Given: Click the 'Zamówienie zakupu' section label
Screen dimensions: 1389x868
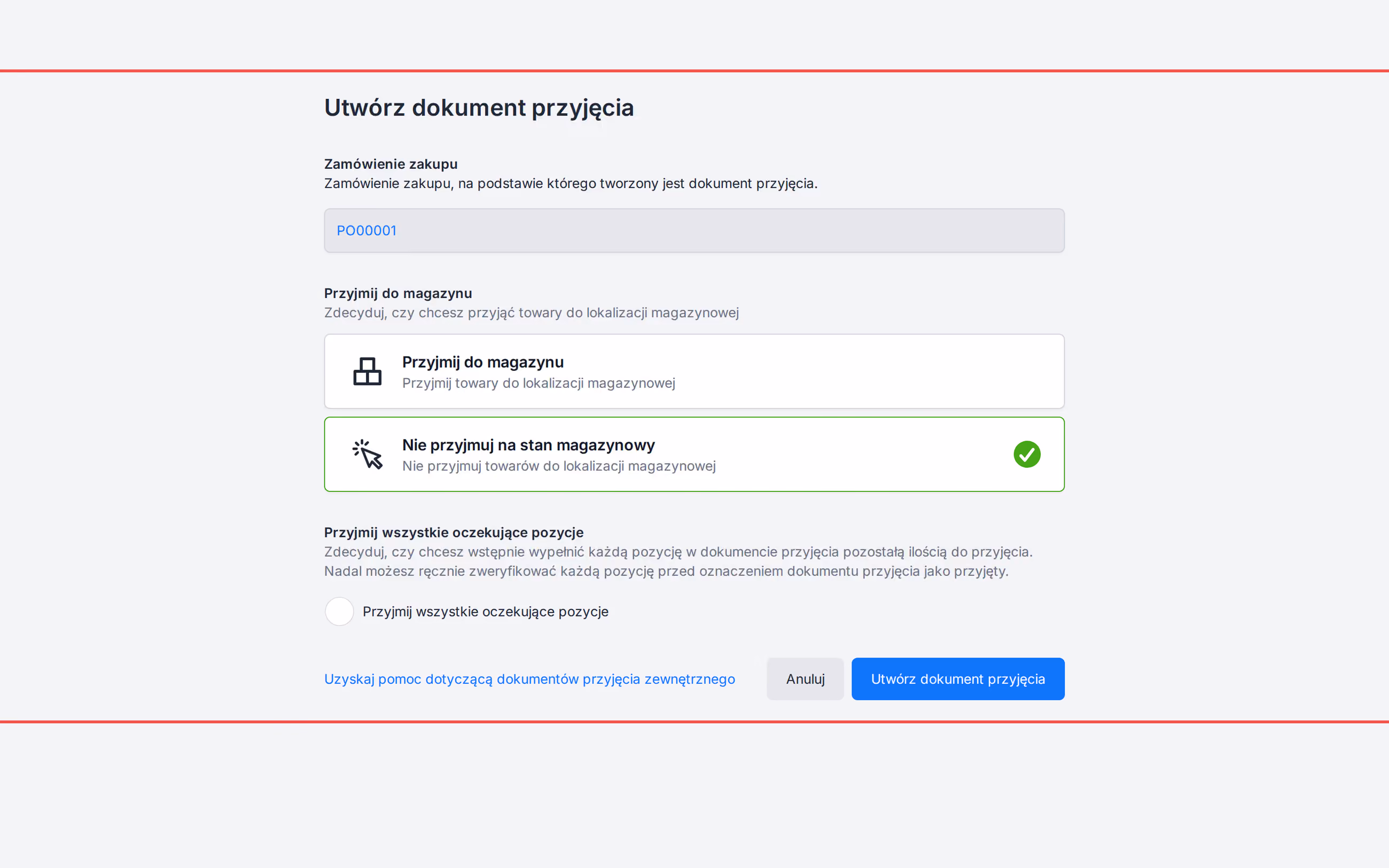Looking at the screenshot, I should [391, 164].
